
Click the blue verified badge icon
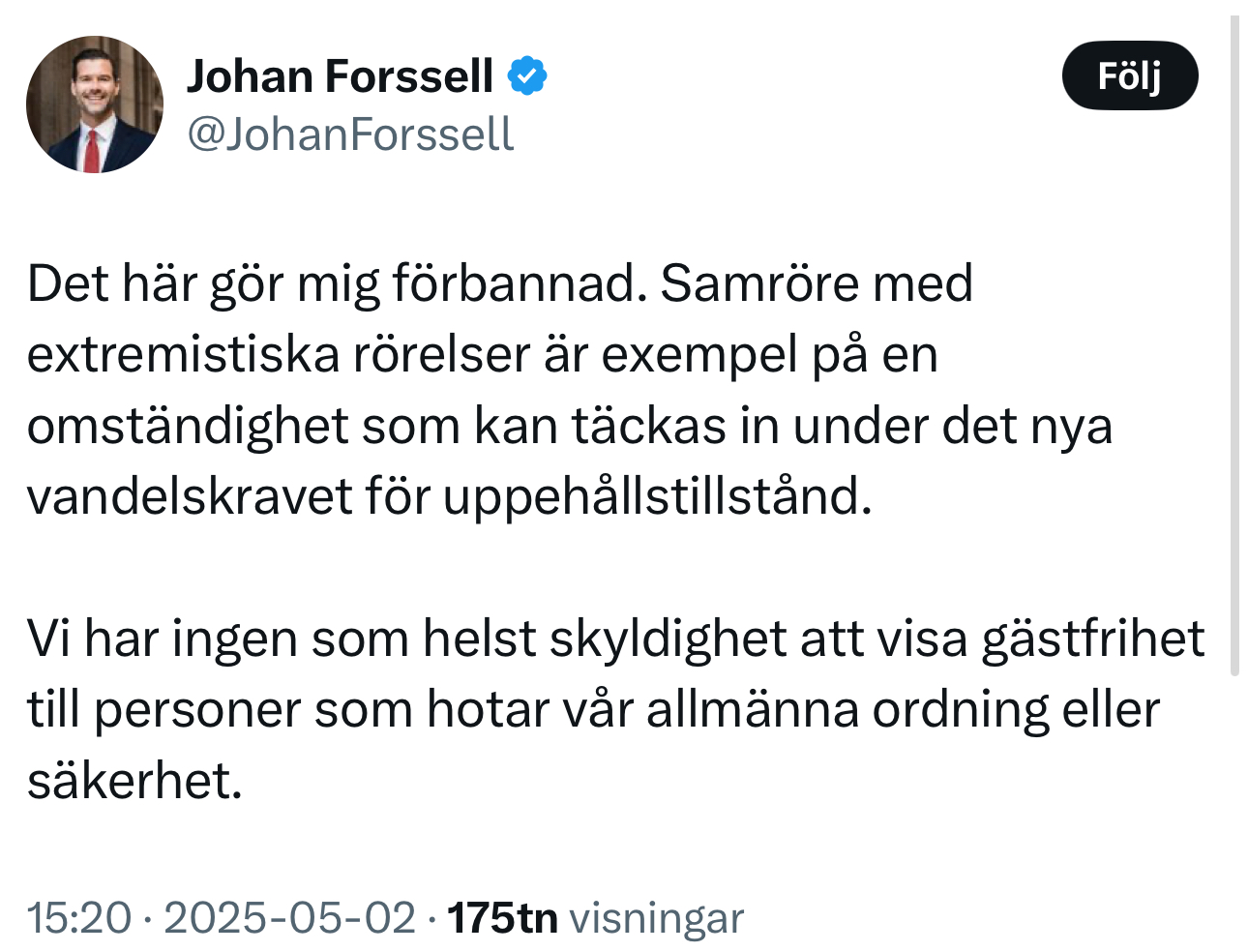527,76
